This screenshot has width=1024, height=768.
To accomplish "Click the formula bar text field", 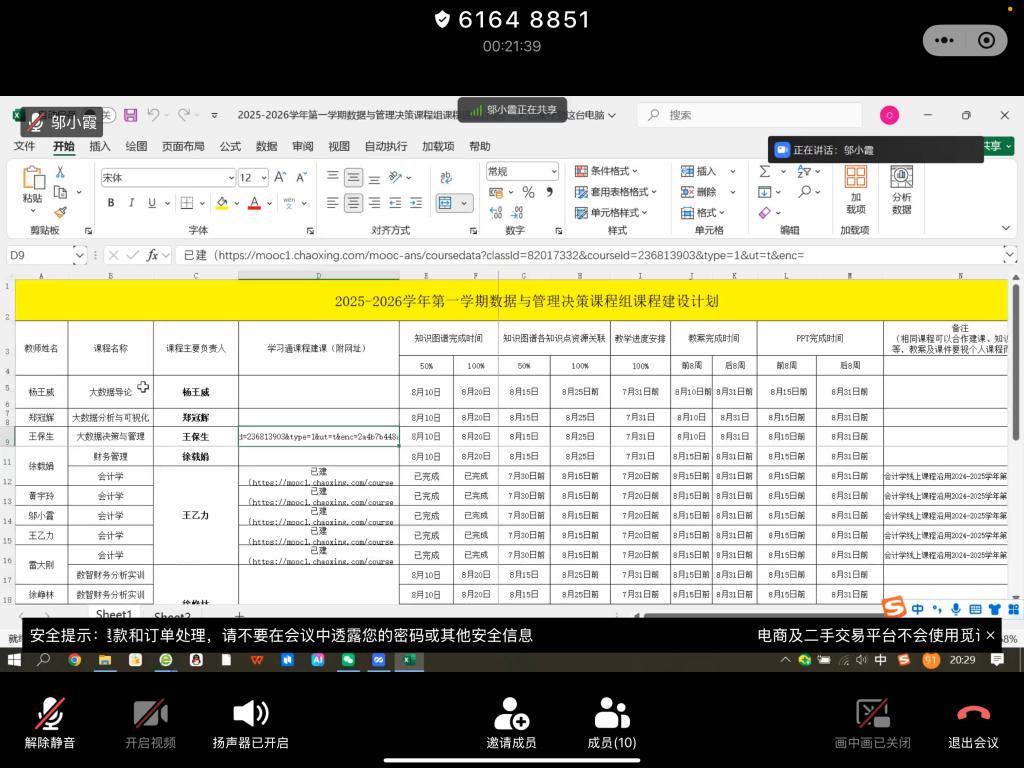I will (590, 255).
